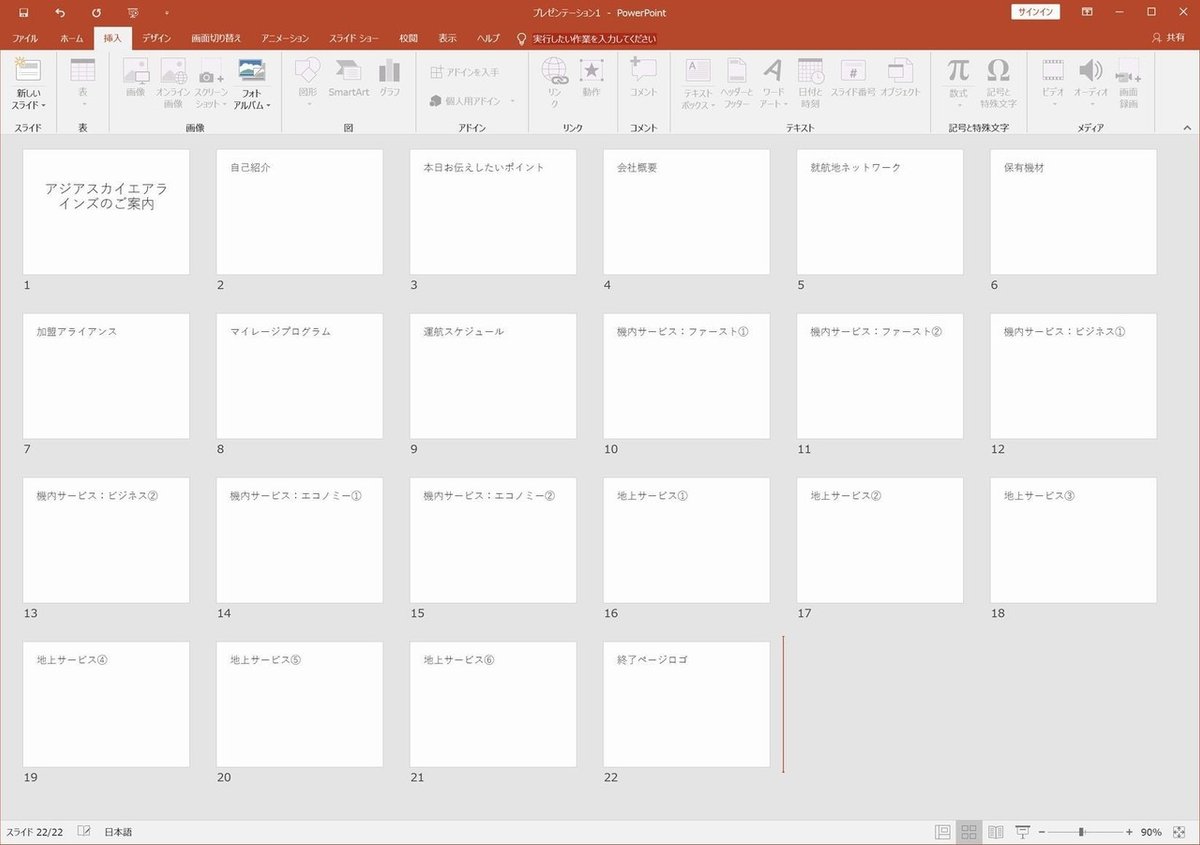The image size is (1200, 845).
Task: Select the 会社概要 slide thumbnail
Action: pyautogui.click(x=686, y=212)
